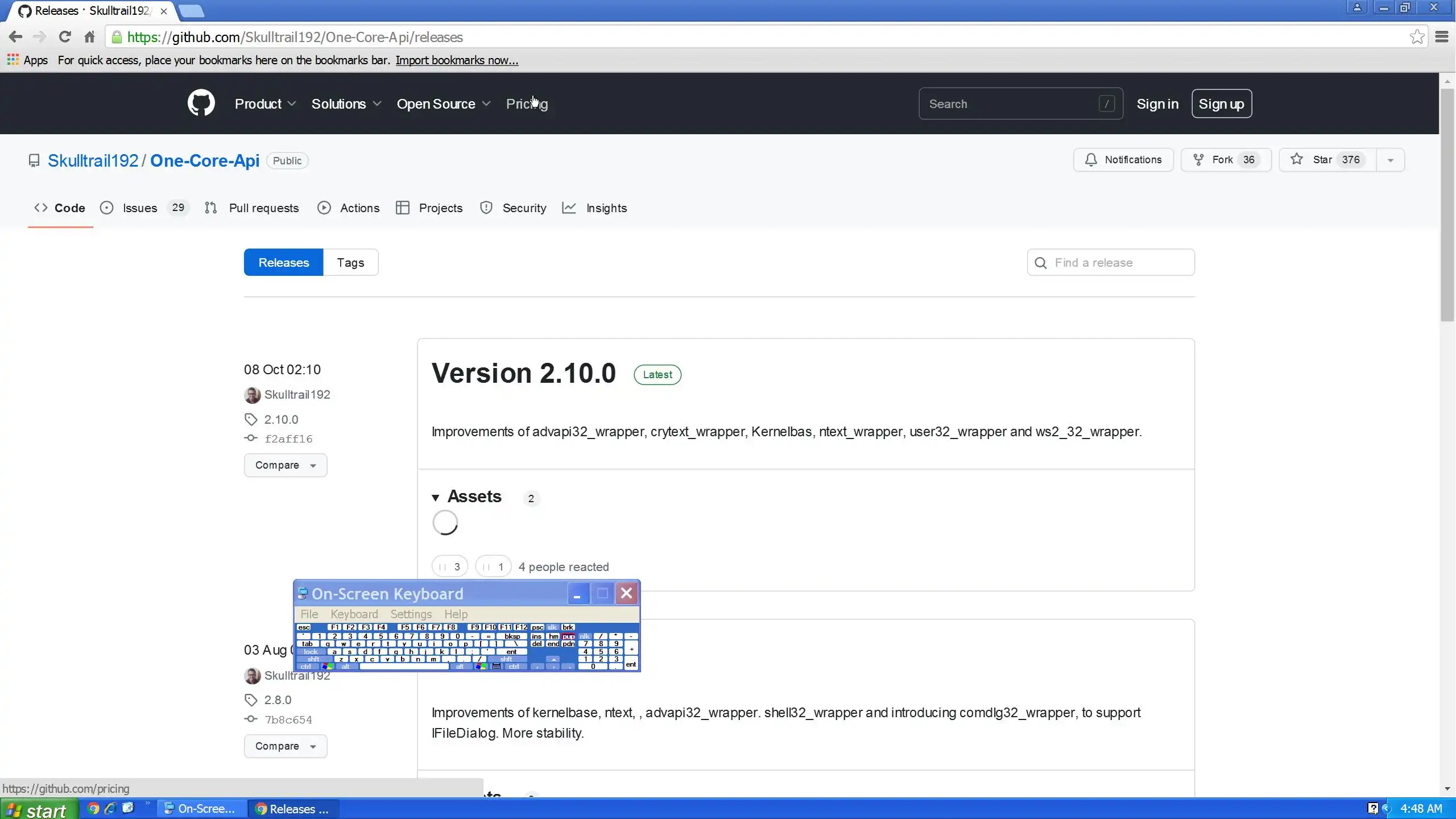The image size is (1456, 819).
Task: Open Compare dropdown for version 2.10.0
Action: coord(285,465)
